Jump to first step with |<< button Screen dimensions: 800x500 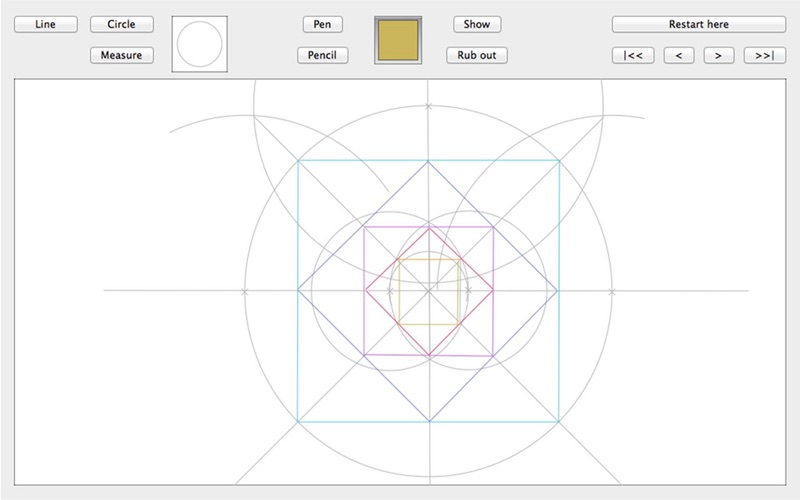point(633,55)
